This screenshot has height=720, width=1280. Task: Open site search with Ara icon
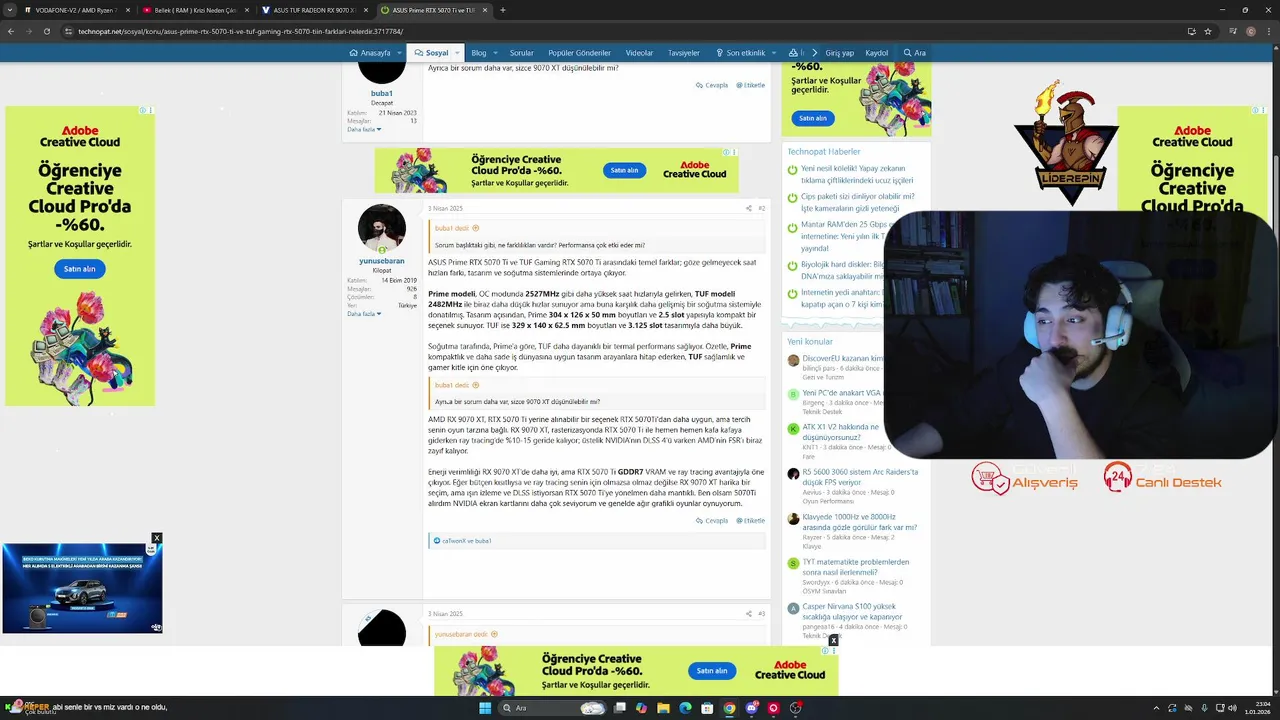915,53
